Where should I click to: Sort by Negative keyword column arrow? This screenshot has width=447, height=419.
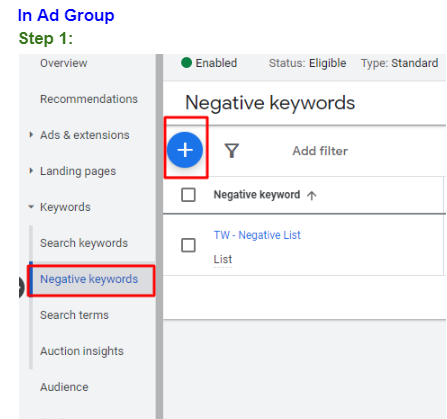(312, 195)
